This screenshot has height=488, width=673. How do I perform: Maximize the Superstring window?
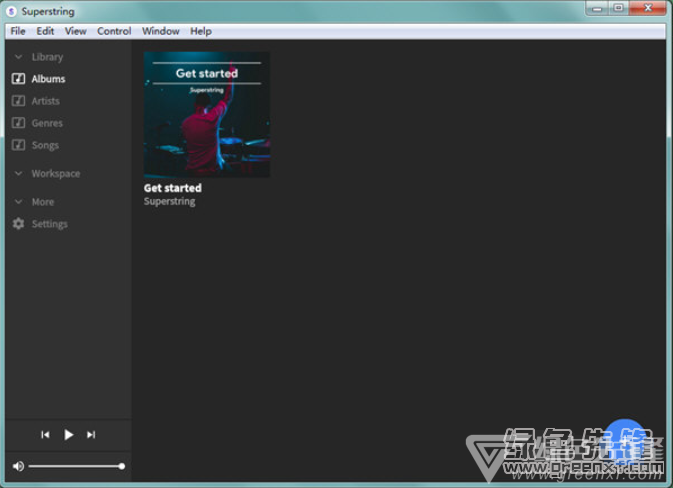(x=618, y=8)
